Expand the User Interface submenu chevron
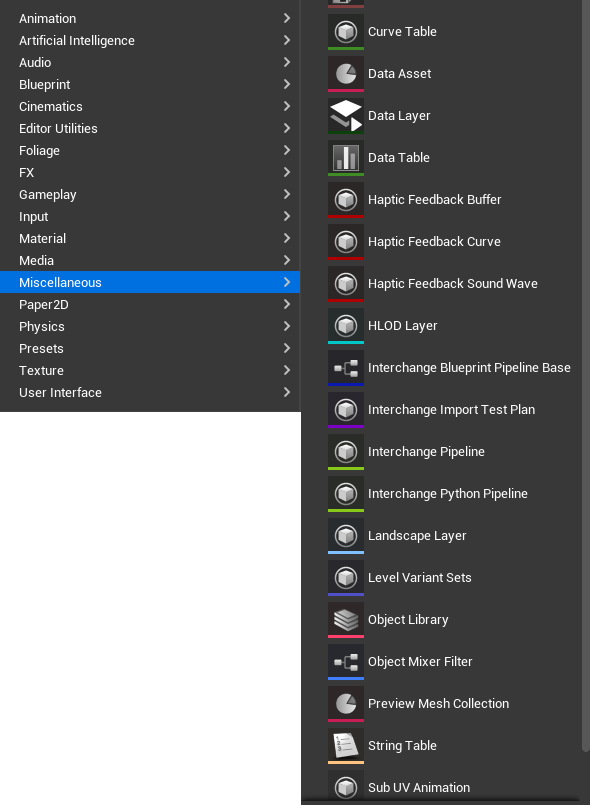 point(287,392)
